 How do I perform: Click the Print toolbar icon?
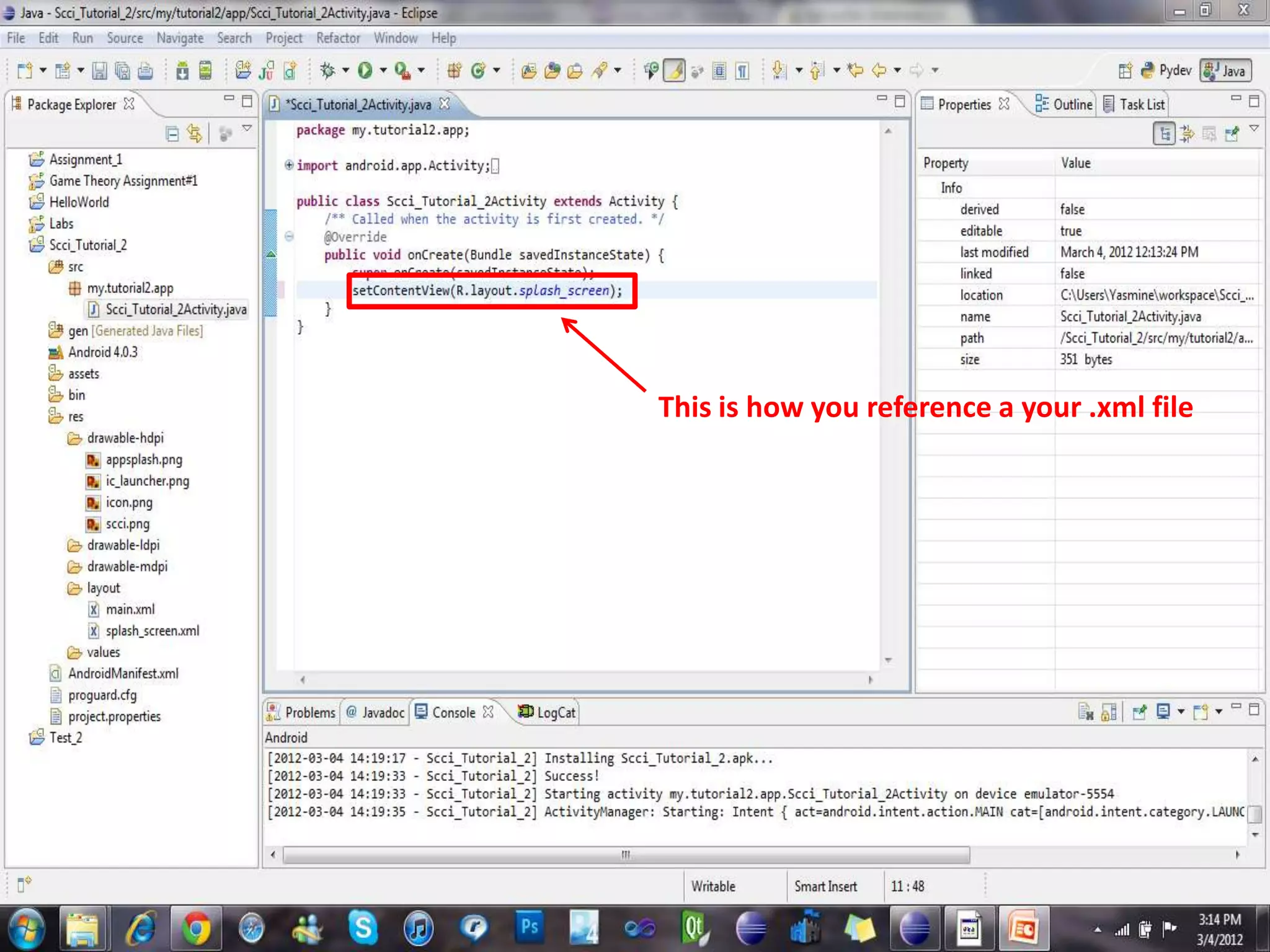point(145,71)
